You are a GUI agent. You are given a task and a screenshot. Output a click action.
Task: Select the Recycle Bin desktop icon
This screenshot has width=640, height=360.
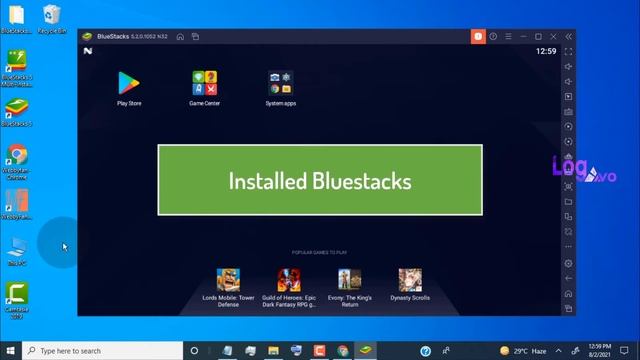point(52,19)
